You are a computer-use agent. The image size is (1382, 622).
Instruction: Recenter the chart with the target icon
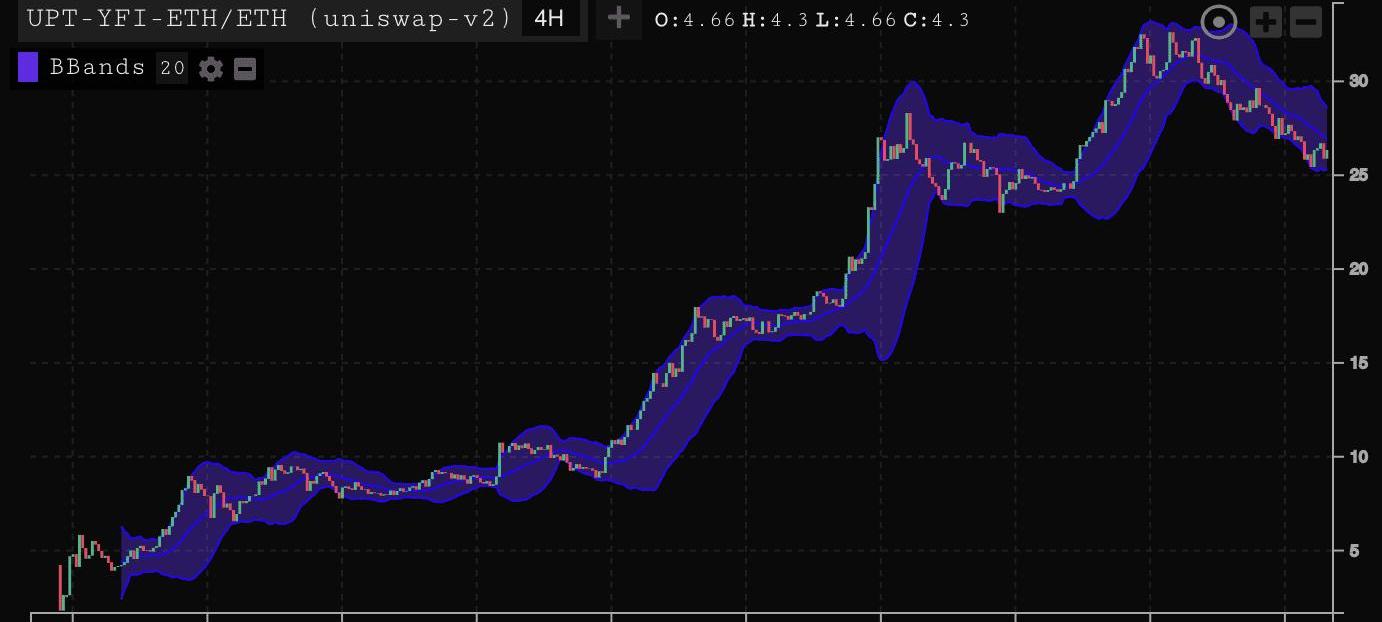(x=1218, y=22)
